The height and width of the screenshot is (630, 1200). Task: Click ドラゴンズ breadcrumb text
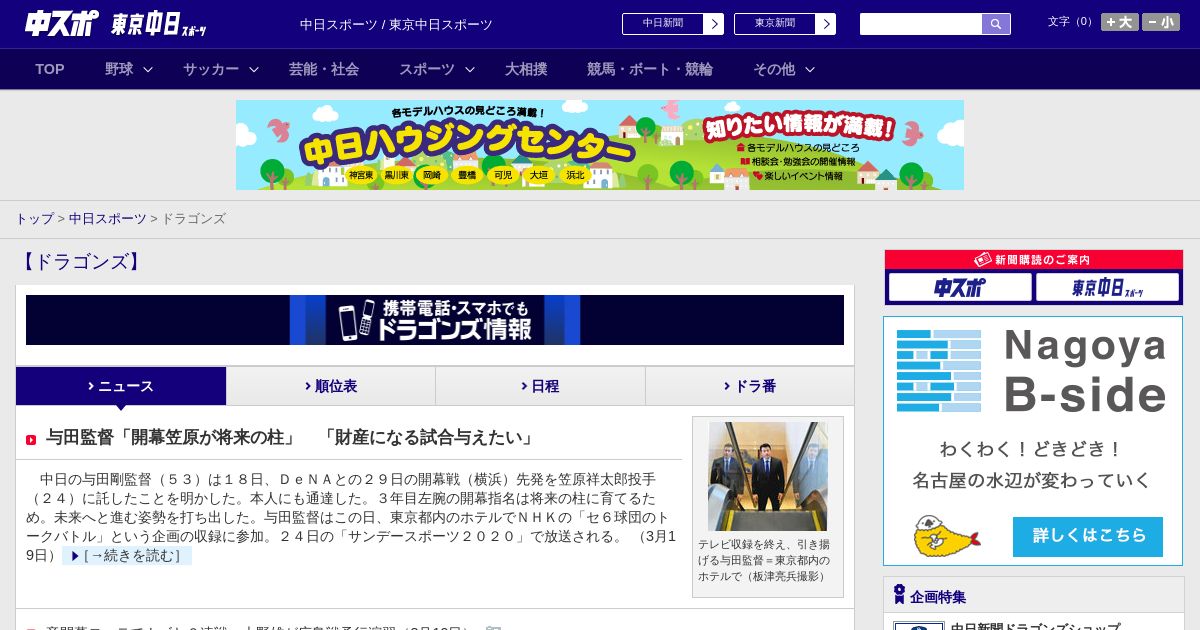coord(193,218)
